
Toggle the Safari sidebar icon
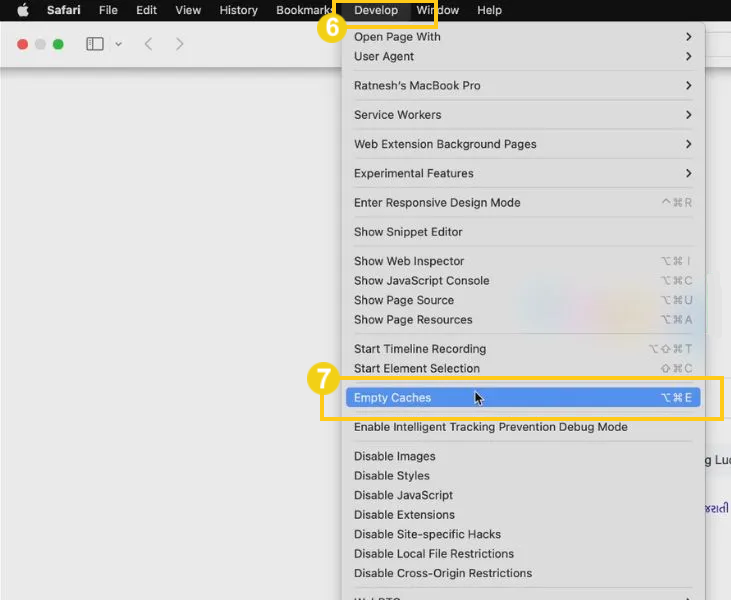[95, 44]
